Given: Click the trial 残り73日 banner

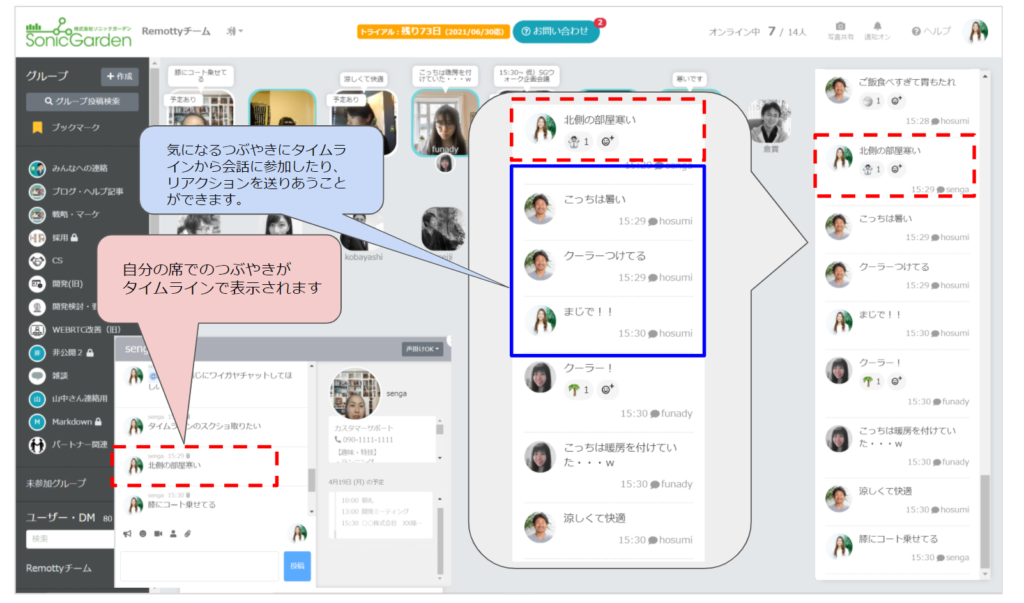Looking at the screenshot, I should (x=432, y=31).
